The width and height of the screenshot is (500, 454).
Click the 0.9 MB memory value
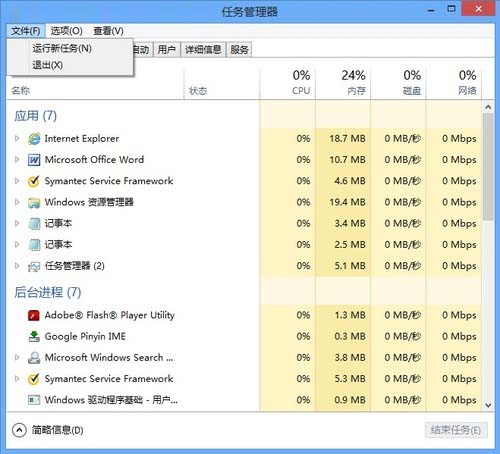click(x=350, y=400)
